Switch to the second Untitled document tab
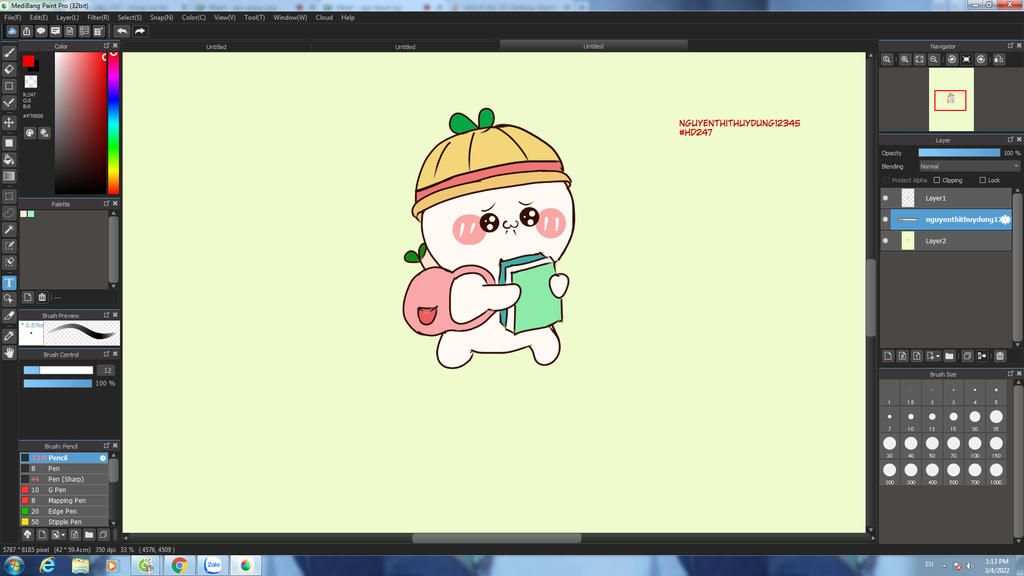 click(405, 46)
